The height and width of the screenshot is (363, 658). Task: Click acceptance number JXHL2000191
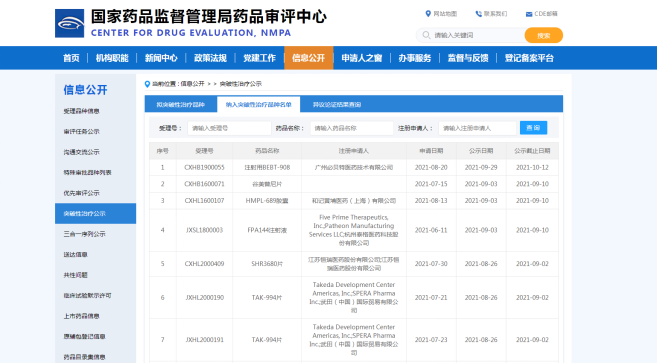[x=204, y=339]
